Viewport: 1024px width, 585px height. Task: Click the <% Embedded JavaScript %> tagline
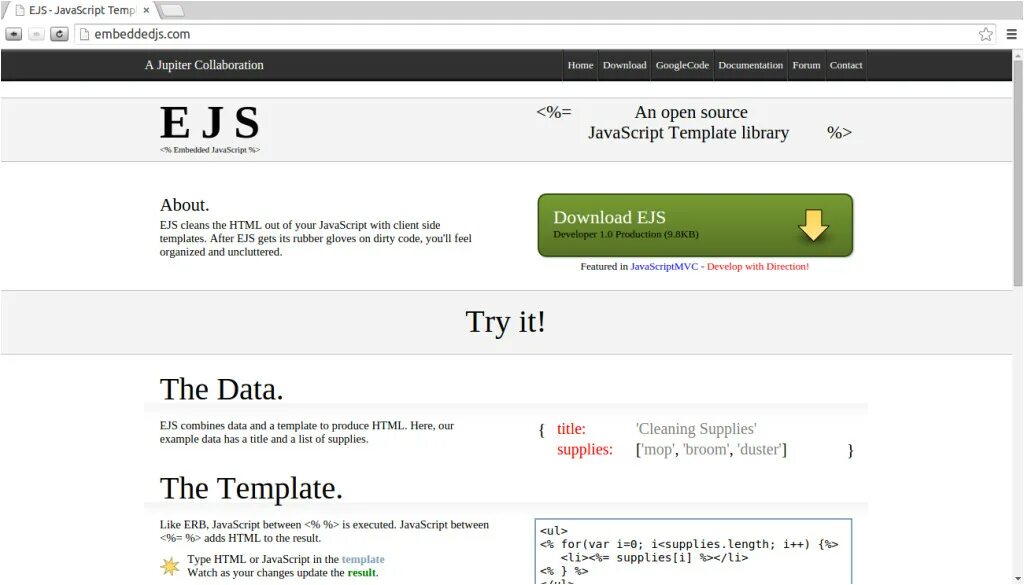coord(210,150)
